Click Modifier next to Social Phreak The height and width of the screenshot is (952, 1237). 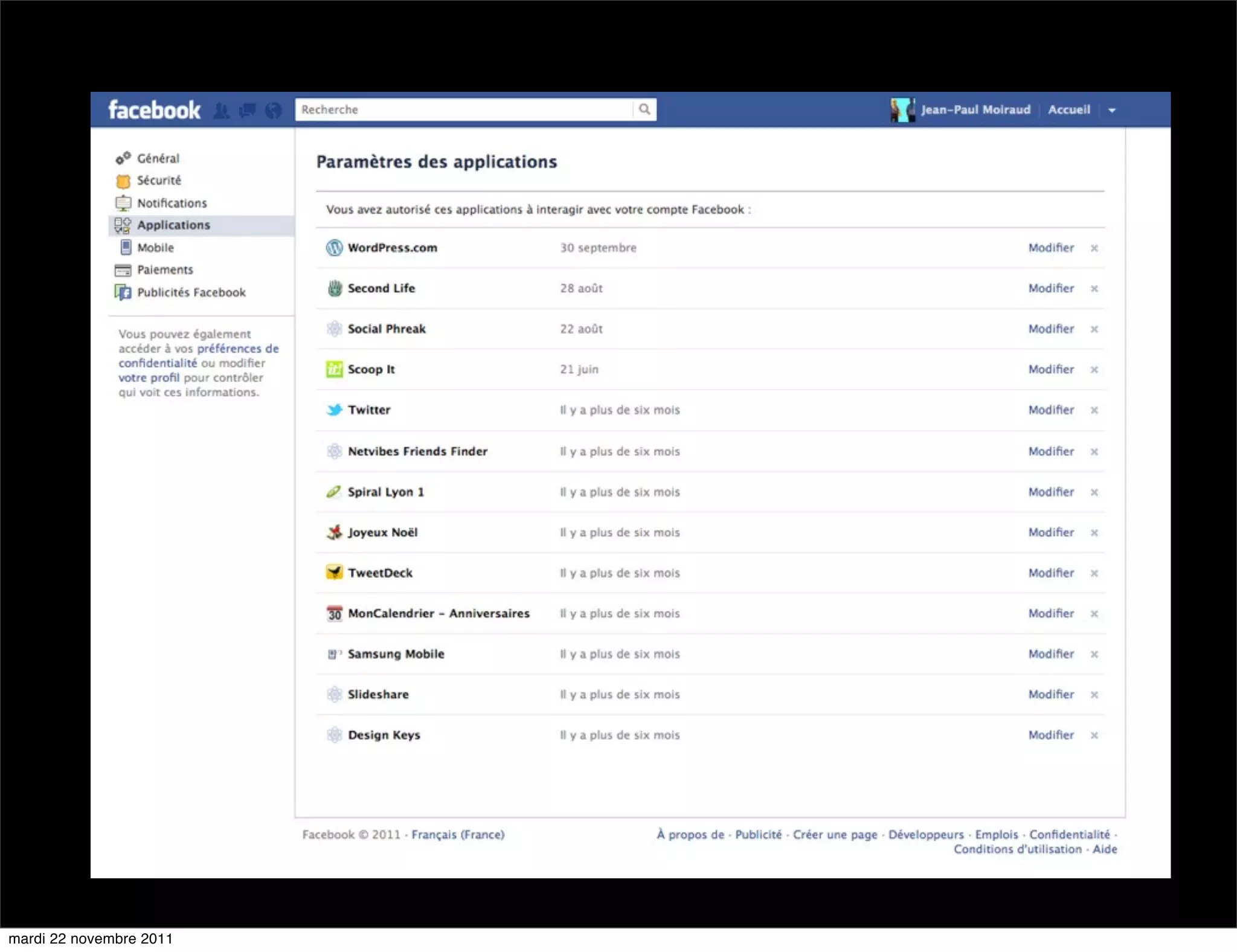(1051, 329)
